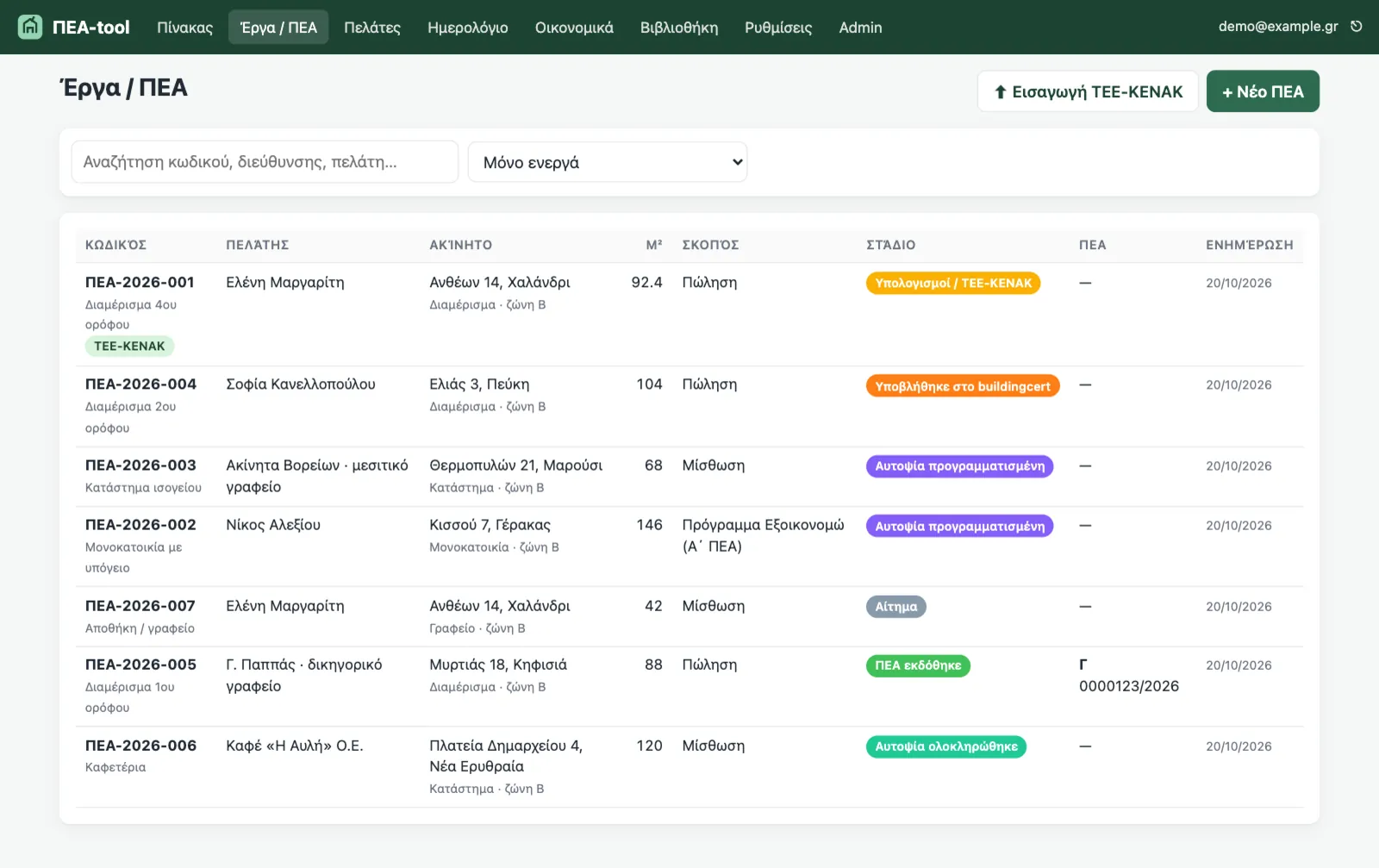This screenshot has height=868, width=1379.
Task: Switch to the Οικονομικά section
Action: 574,28
